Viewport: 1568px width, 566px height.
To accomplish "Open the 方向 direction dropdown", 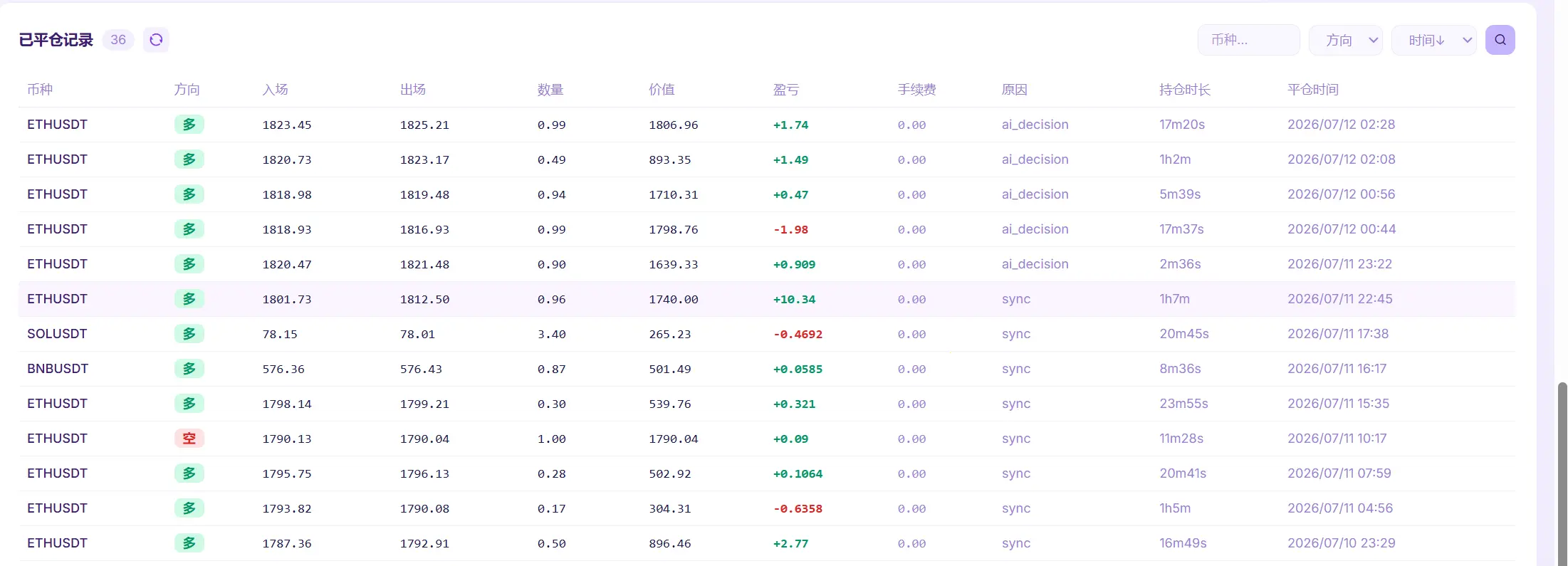I will pyautogui.click(x=1345, y=40).
